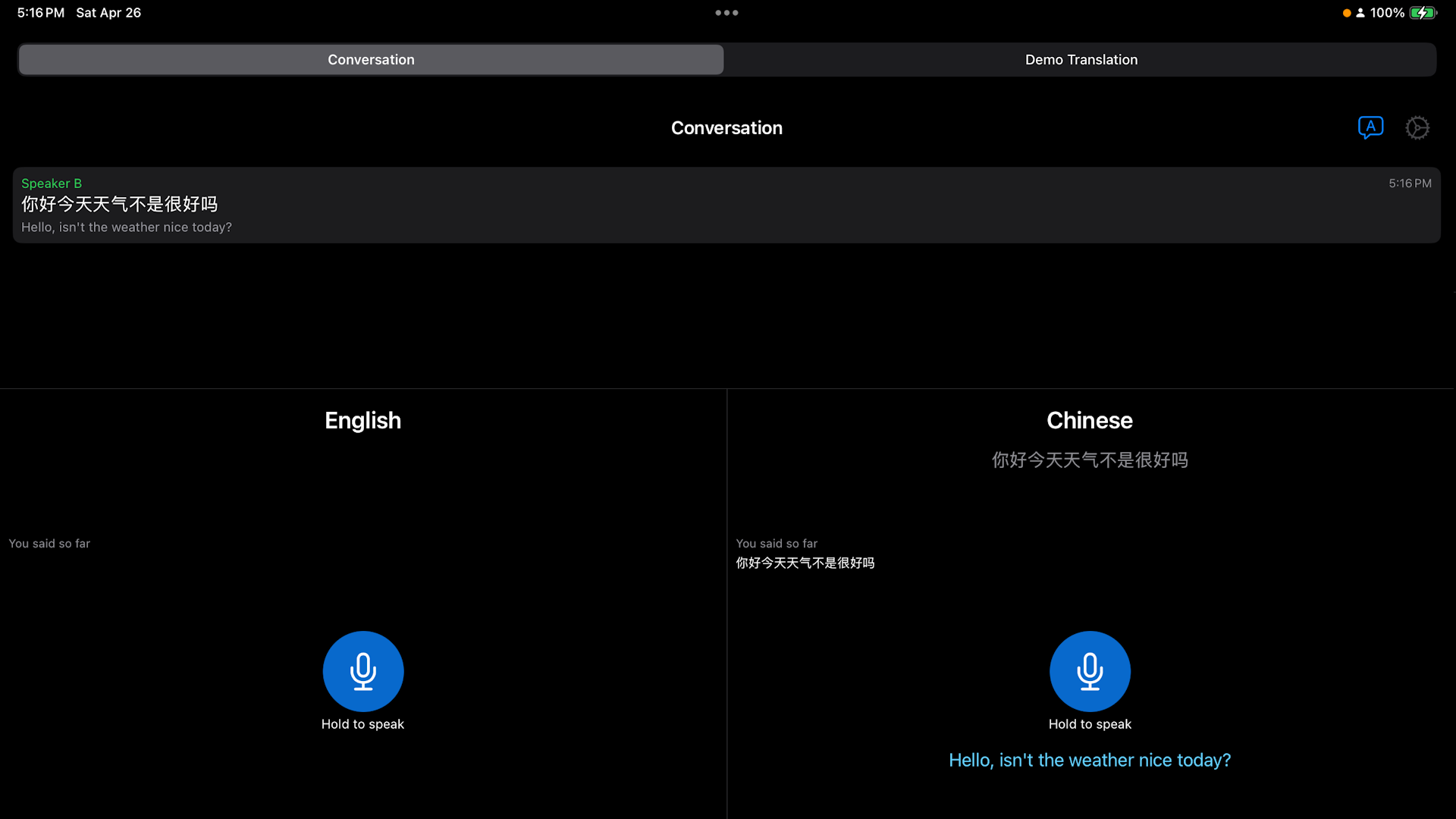
Task: Click Chinese text under 'You said so far'
Action: [x=805, y=563]
